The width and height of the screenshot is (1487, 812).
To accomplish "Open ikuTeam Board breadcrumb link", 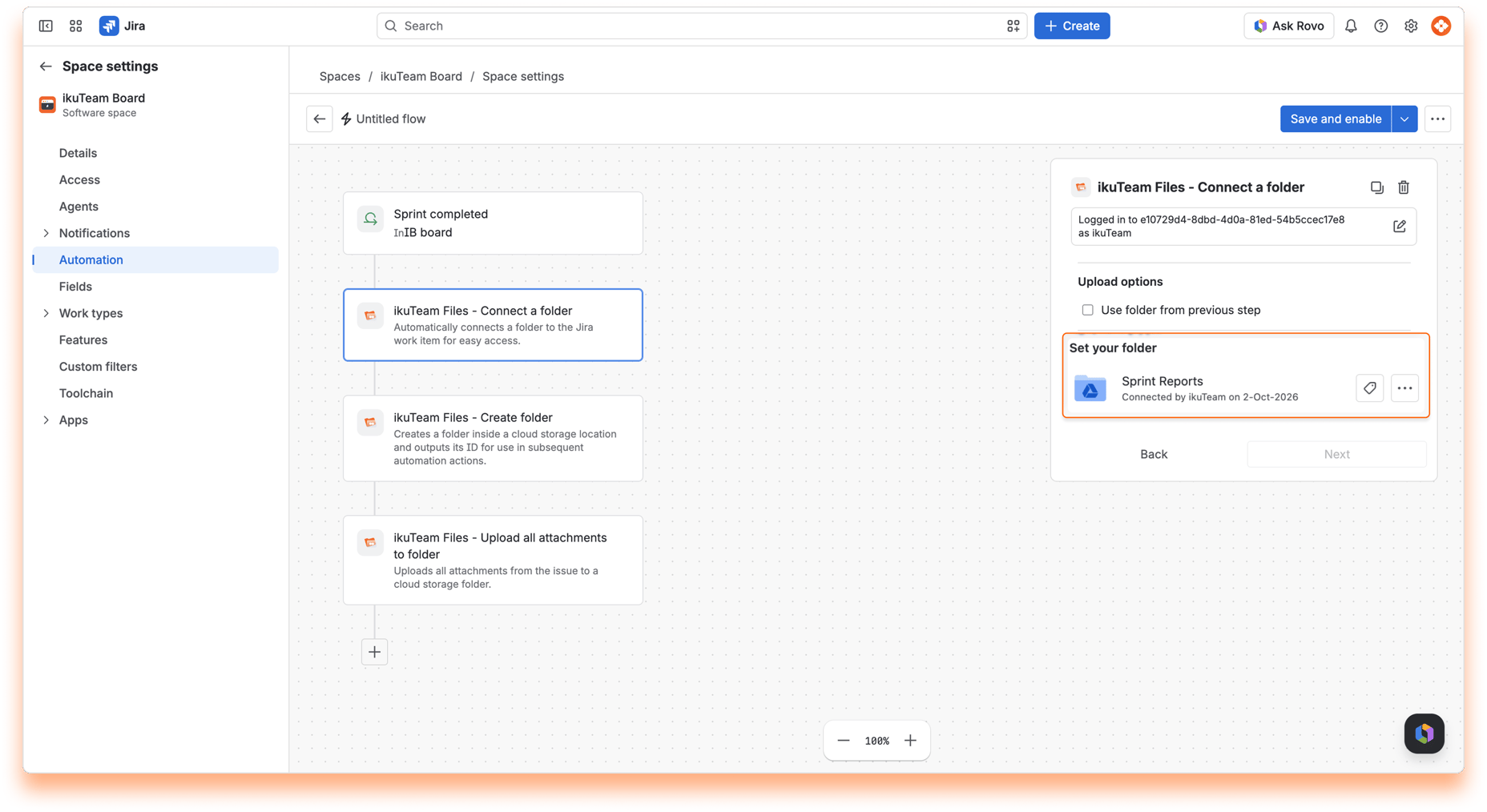I will pos(421,76).
